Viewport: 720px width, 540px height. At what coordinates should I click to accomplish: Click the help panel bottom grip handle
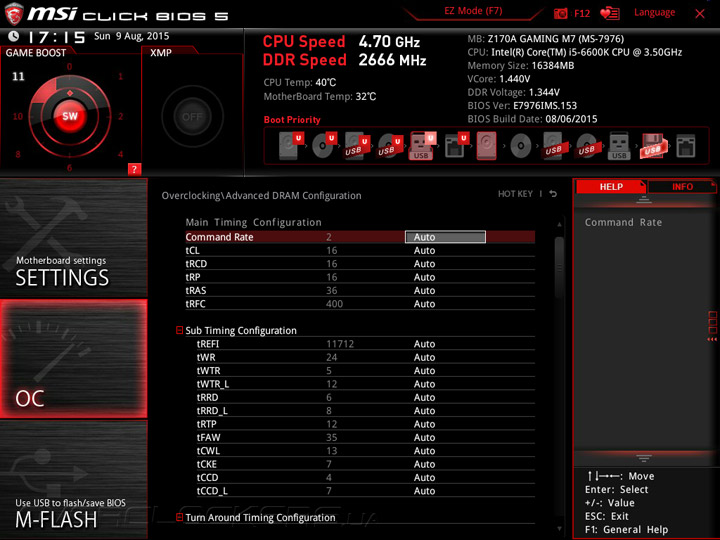pyautogui.click(x=644, y=458)
